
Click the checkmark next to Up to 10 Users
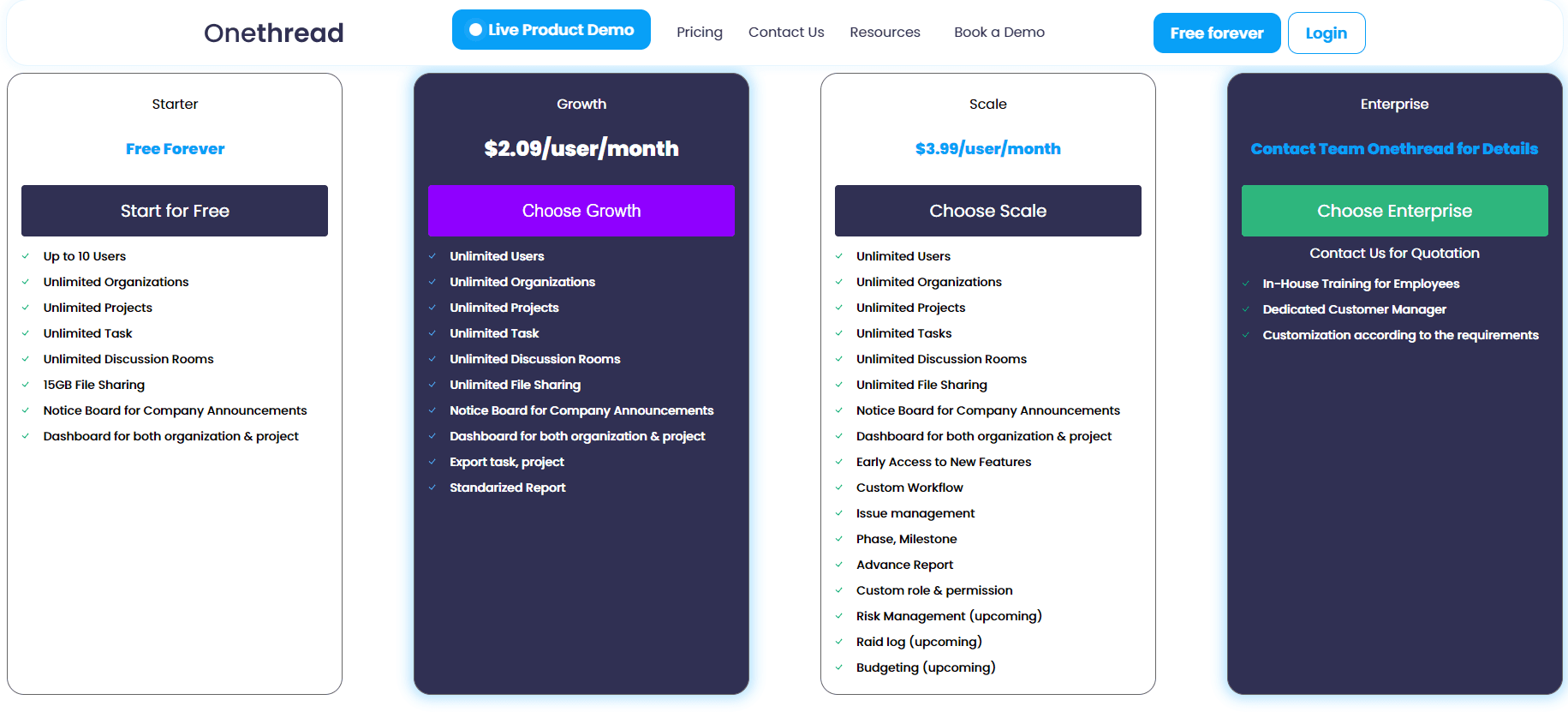click(x=25, y=256)
